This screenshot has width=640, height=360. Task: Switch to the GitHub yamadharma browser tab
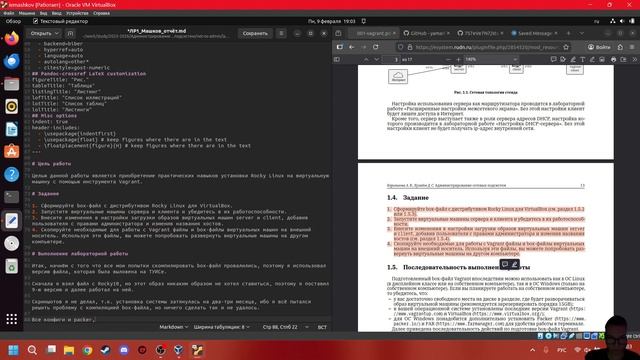click(x=427, y=33)
